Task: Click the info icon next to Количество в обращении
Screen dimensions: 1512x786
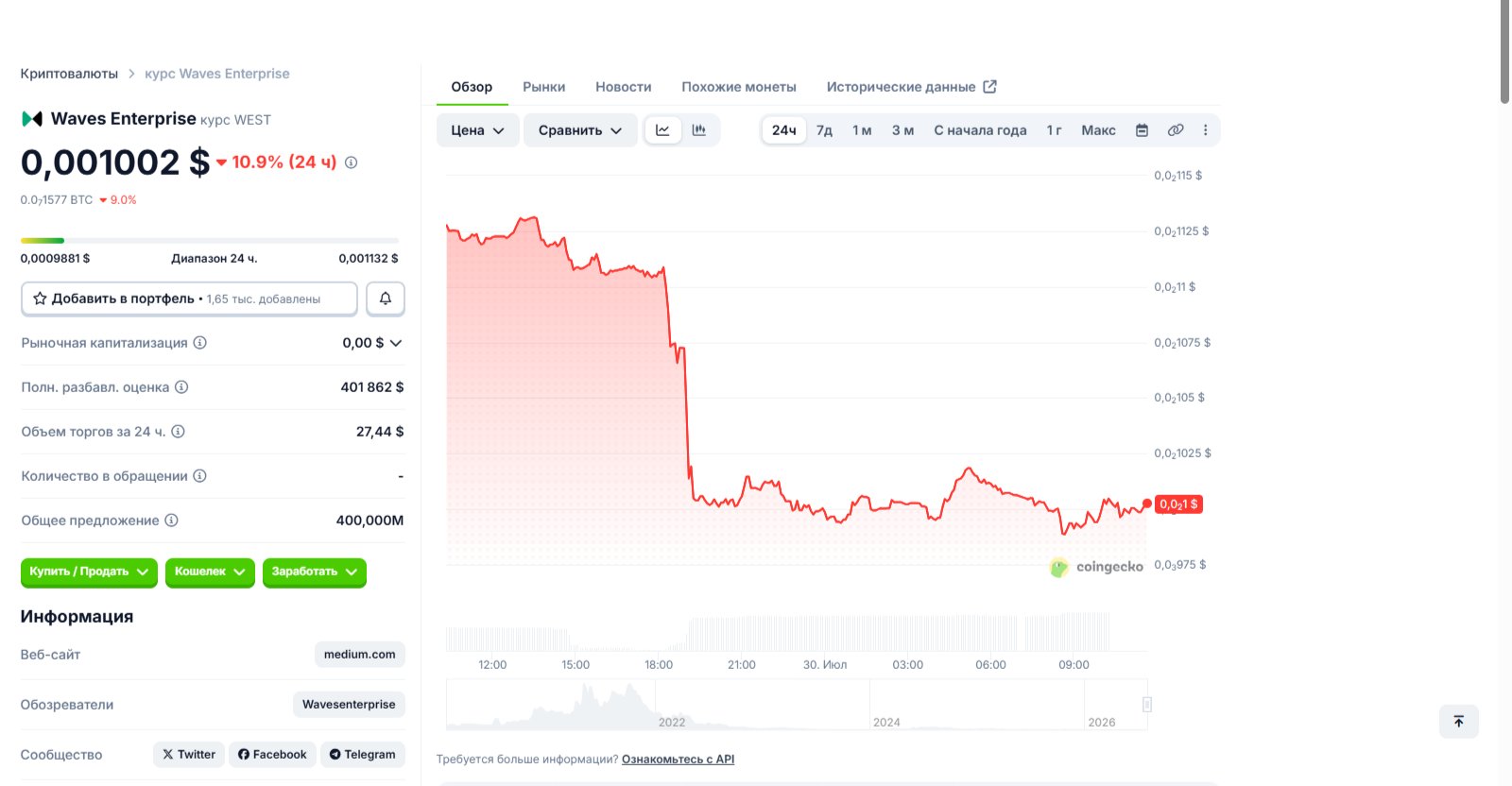Action: point(200,476)
